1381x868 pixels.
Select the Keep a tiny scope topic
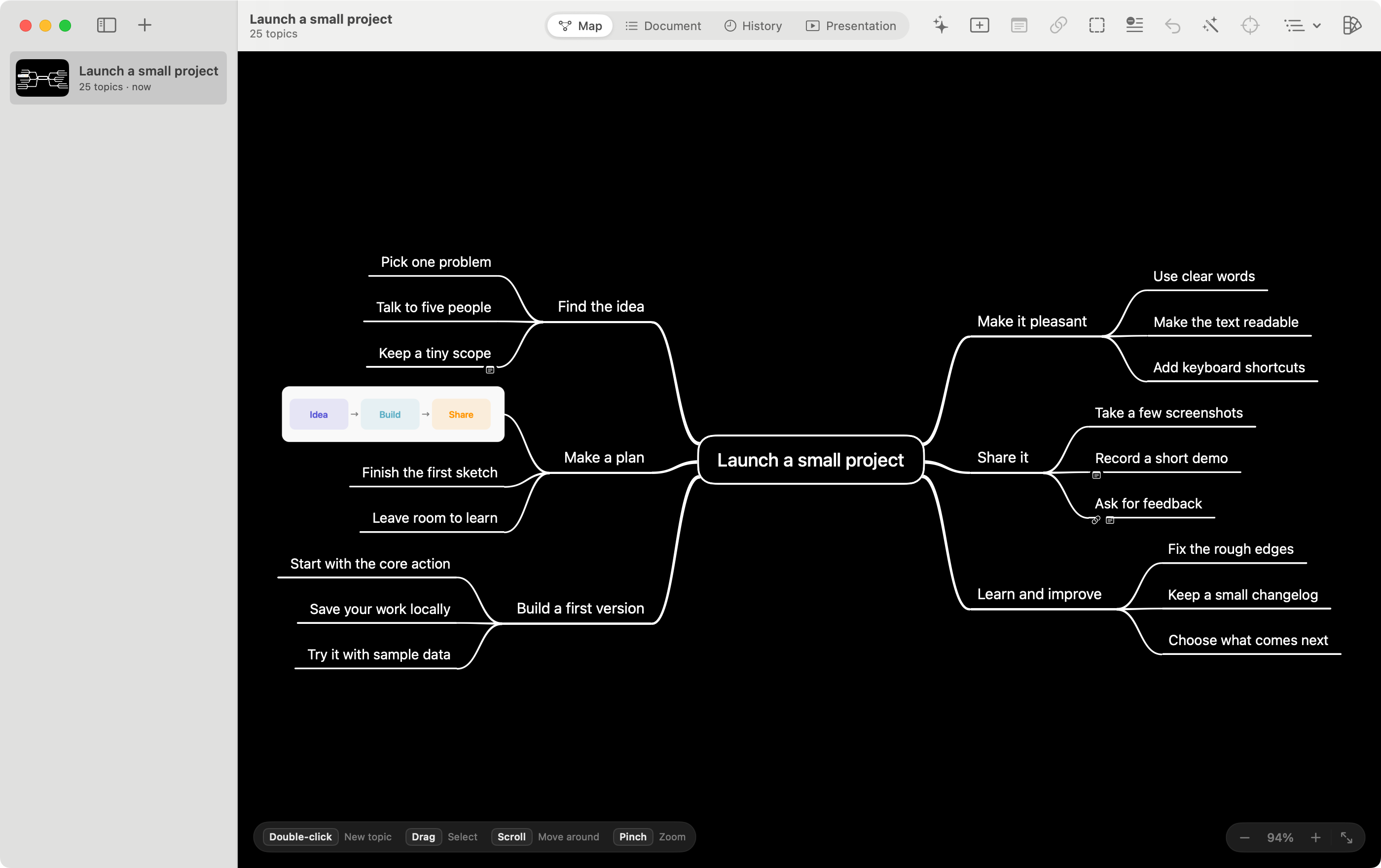[x=435, y=353]
